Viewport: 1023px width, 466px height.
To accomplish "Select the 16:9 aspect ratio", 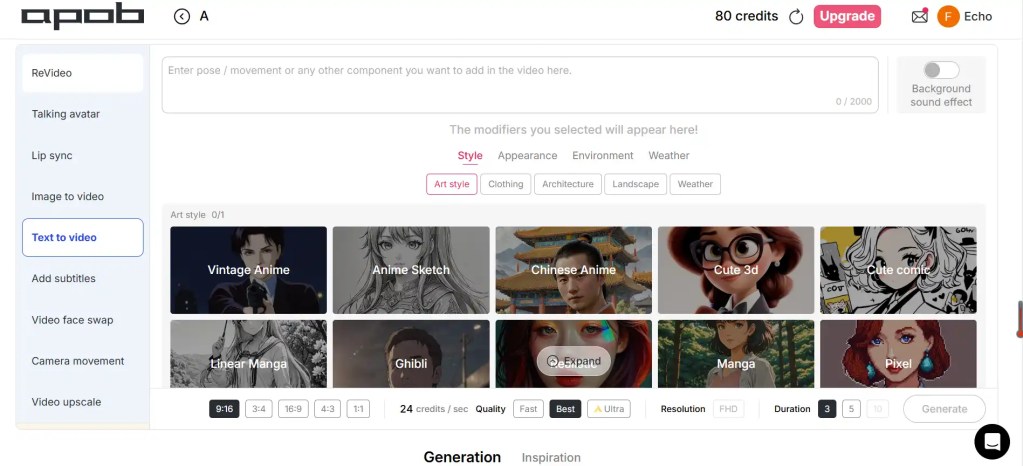I will click(294, 409).
